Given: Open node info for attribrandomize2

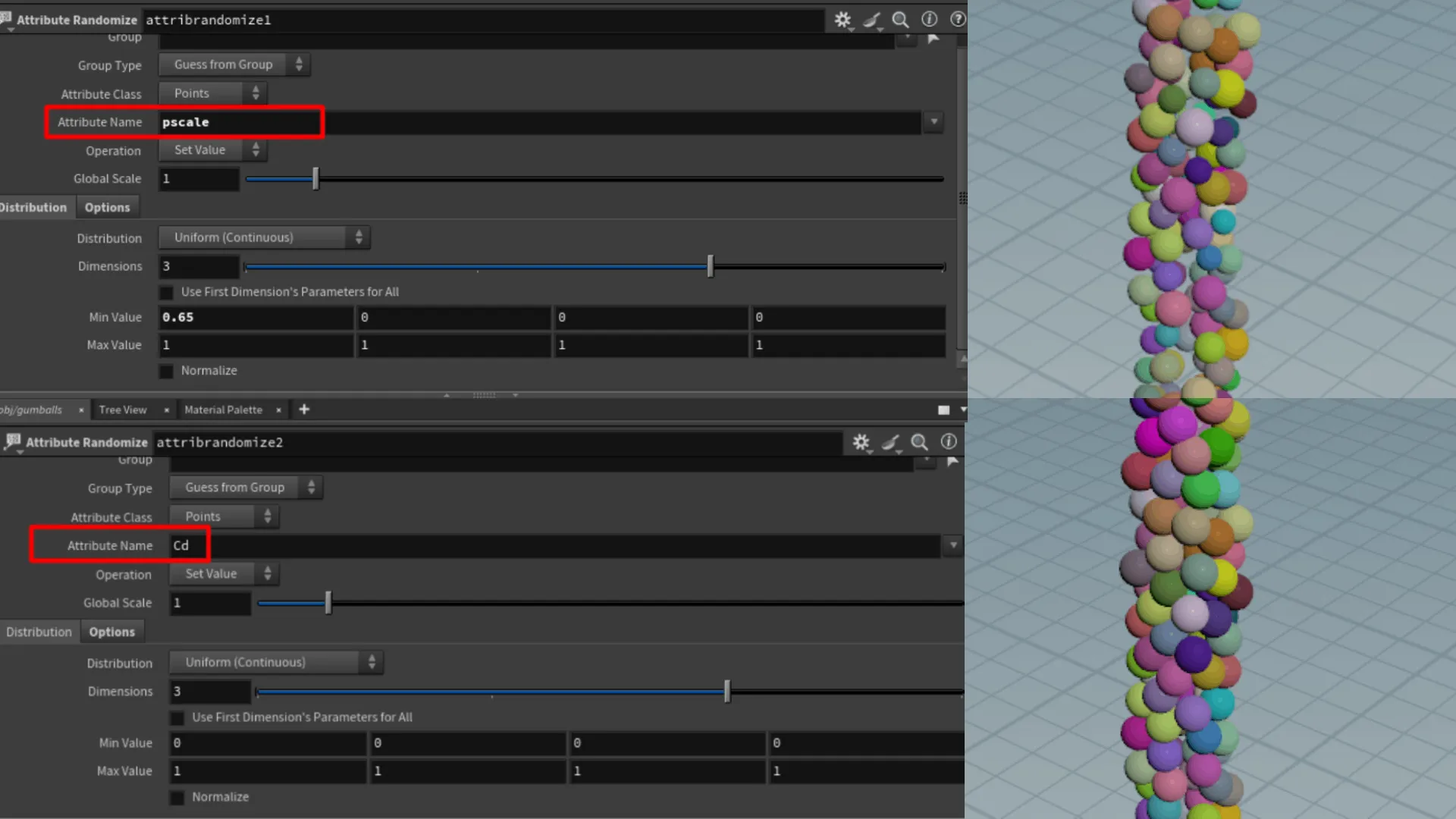Looking at the screenshot, I should click(x=948, y=442).
